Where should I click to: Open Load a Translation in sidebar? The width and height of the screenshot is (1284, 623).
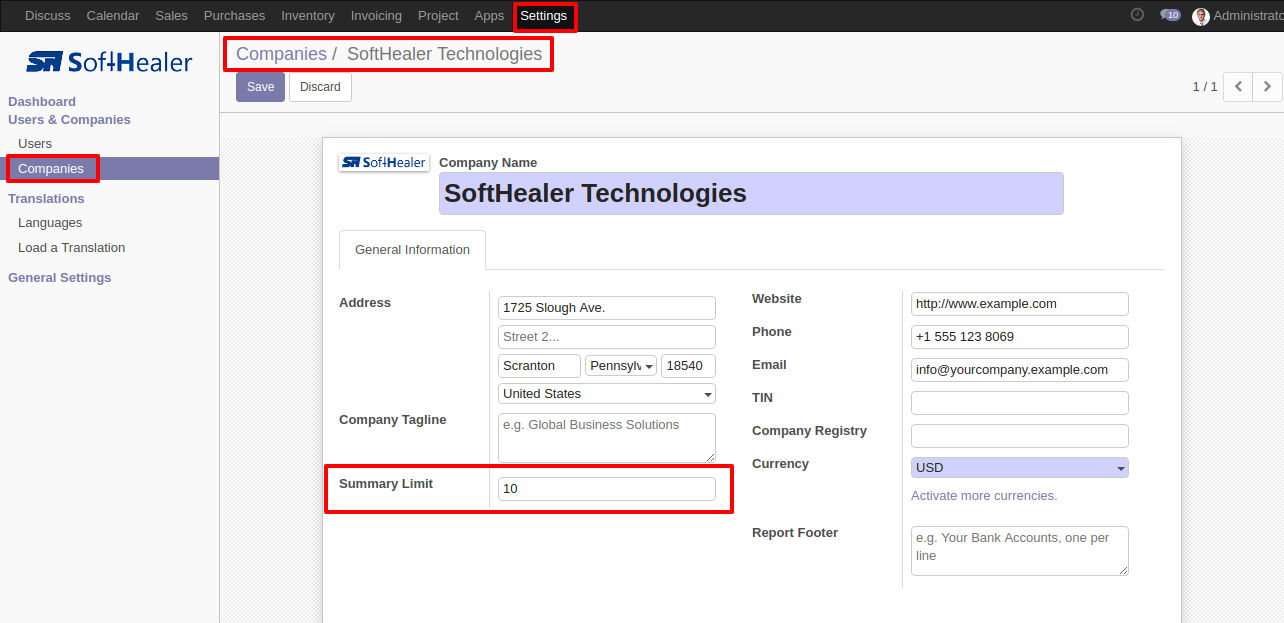tap(71, 248)
